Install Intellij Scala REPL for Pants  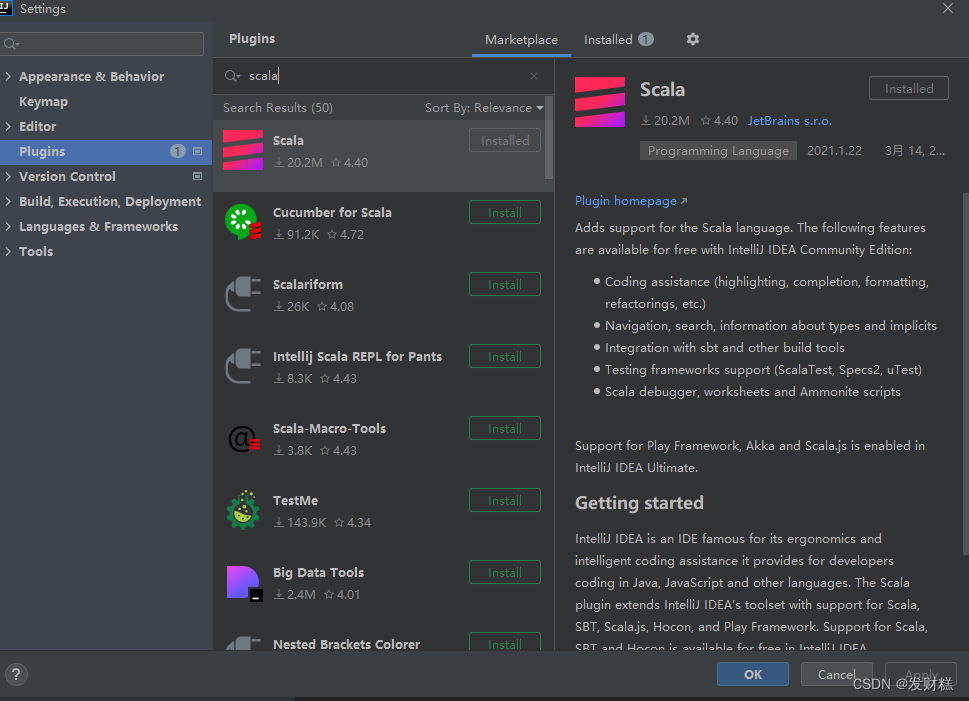click(505, 357)
